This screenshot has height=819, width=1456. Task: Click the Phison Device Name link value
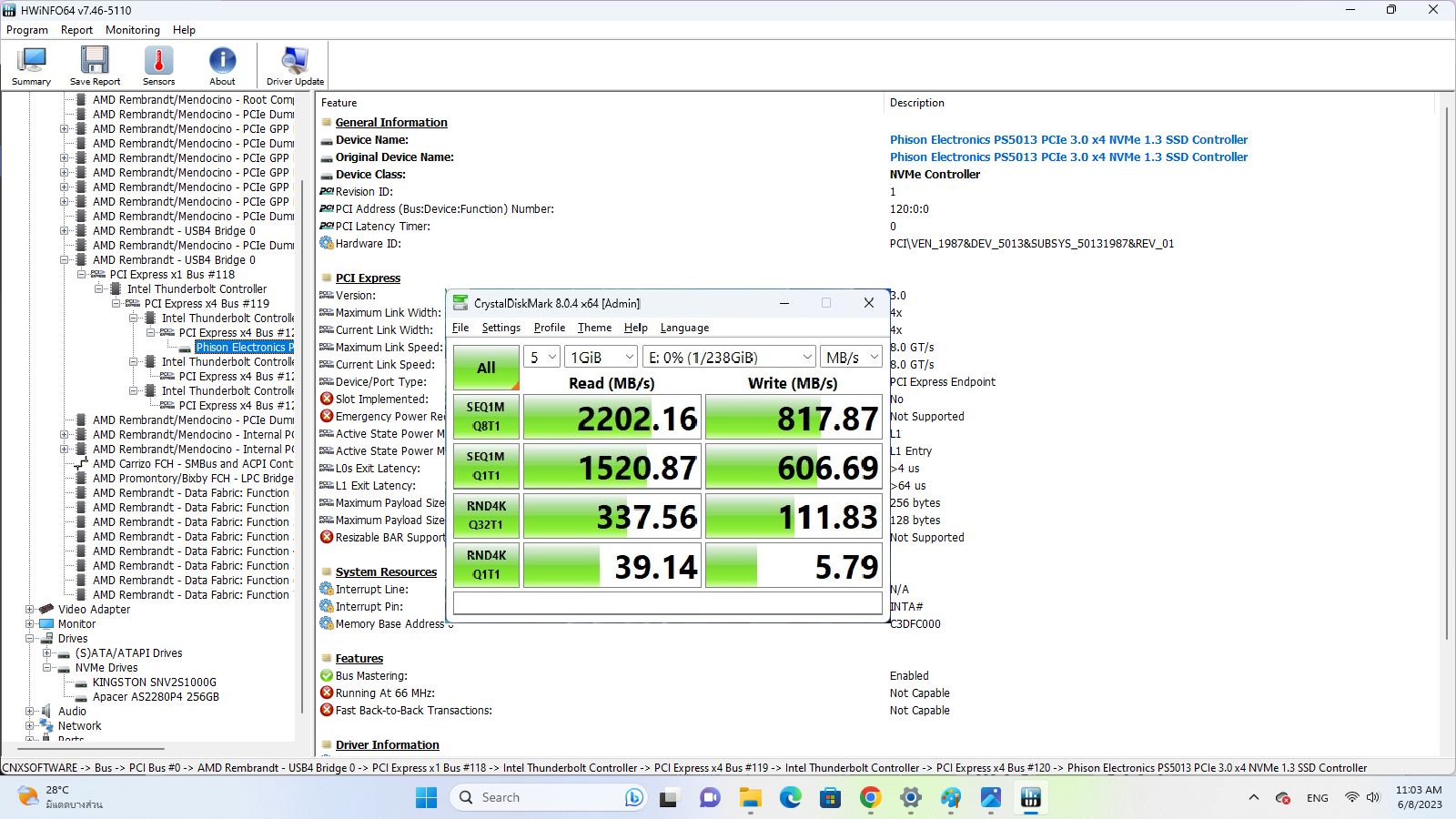[x=1068, y=139]
